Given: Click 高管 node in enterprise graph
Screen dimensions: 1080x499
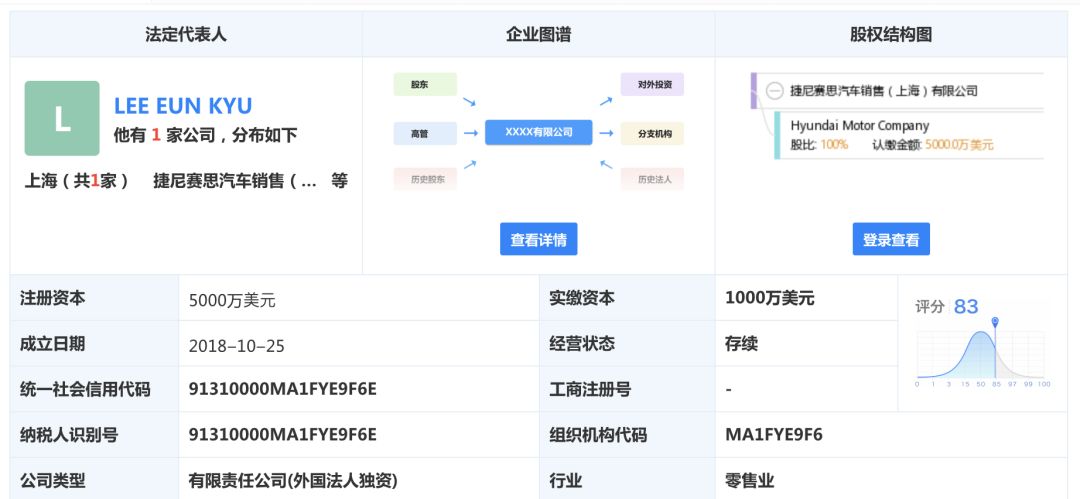Looking at the screenshot, I should 425,134.
